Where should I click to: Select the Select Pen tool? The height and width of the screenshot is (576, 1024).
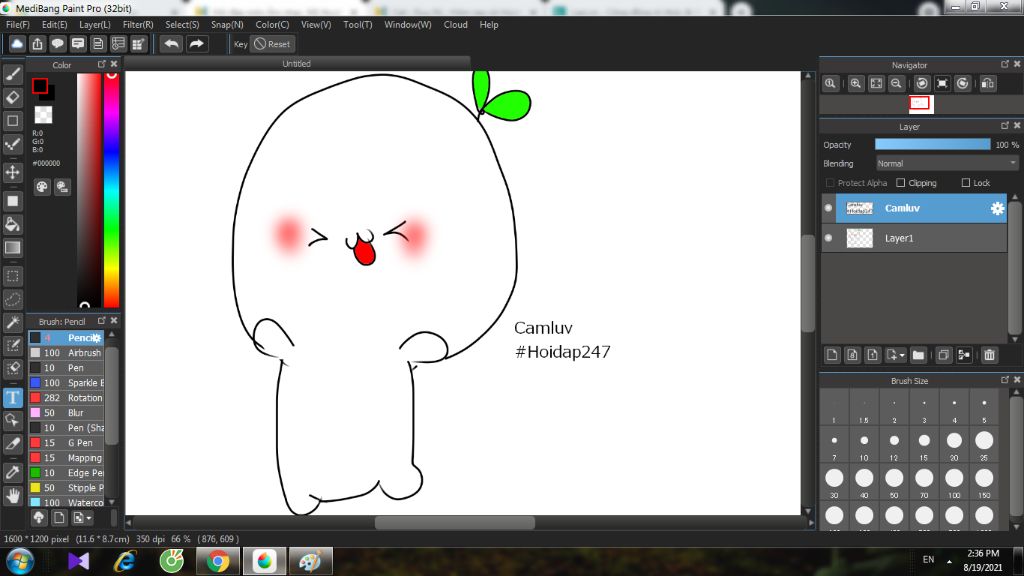point(12,345)
